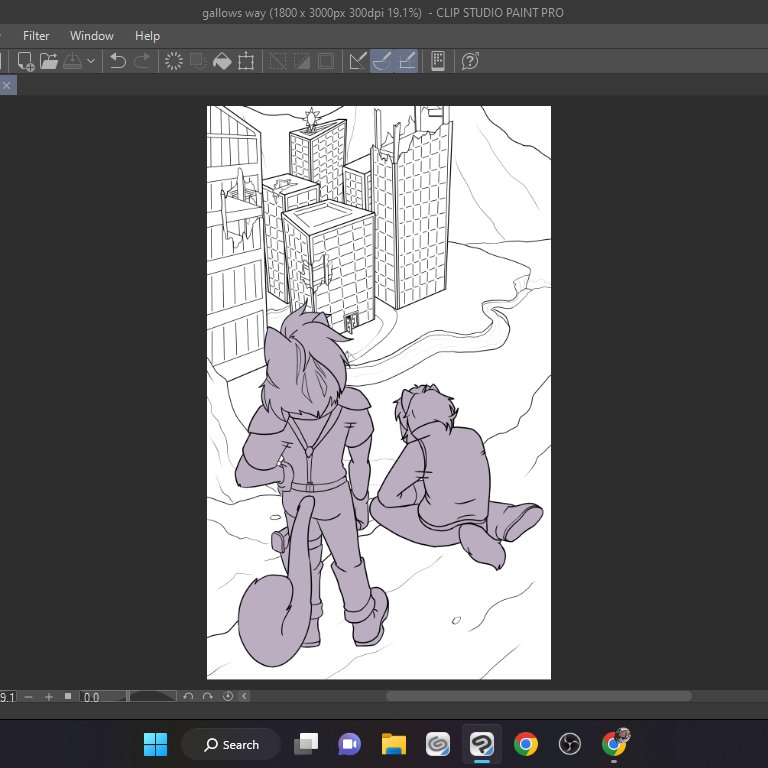The image size is (768, 768).
Task: Click the Invert Selected Area icon
Action: (x=302, y=61)
